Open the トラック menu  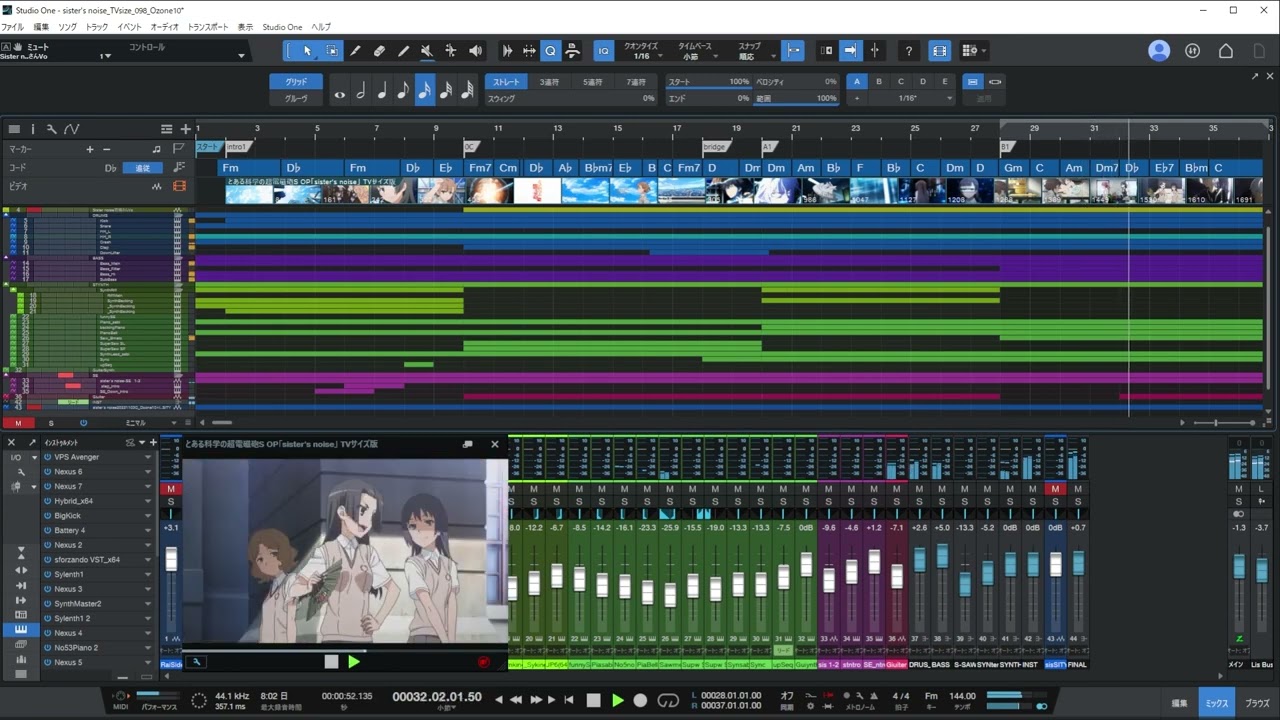tap(97, 27)
